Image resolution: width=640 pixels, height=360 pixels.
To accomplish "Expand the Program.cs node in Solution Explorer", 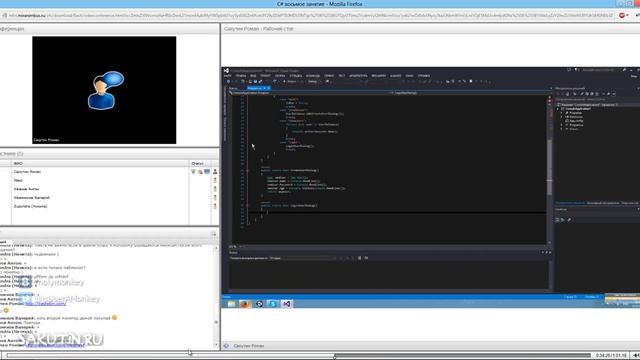I will tap(562, 125).
